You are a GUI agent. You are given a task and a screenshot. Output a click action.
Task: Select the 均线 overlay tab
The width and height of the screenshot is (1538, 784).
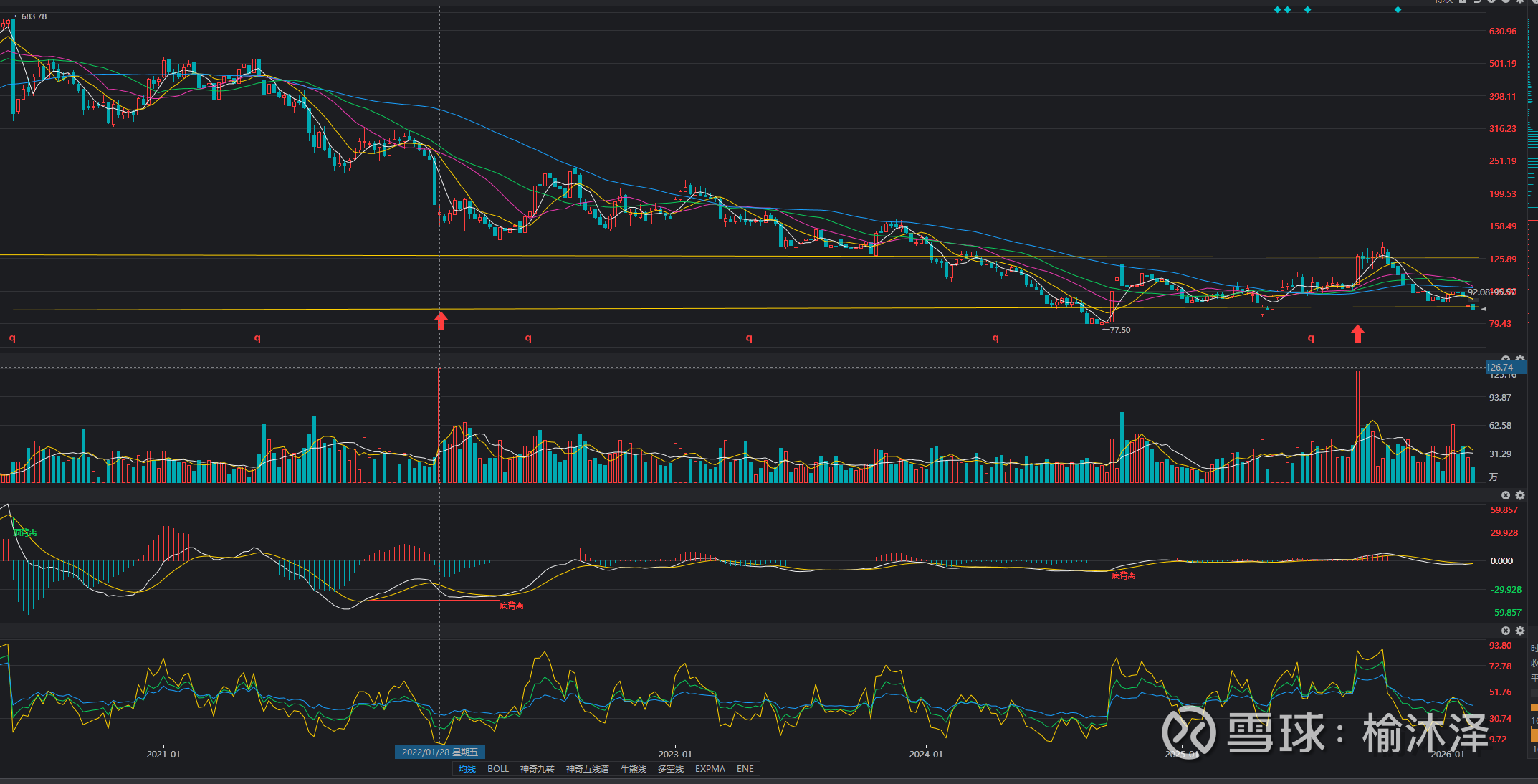tap(467, 768)
